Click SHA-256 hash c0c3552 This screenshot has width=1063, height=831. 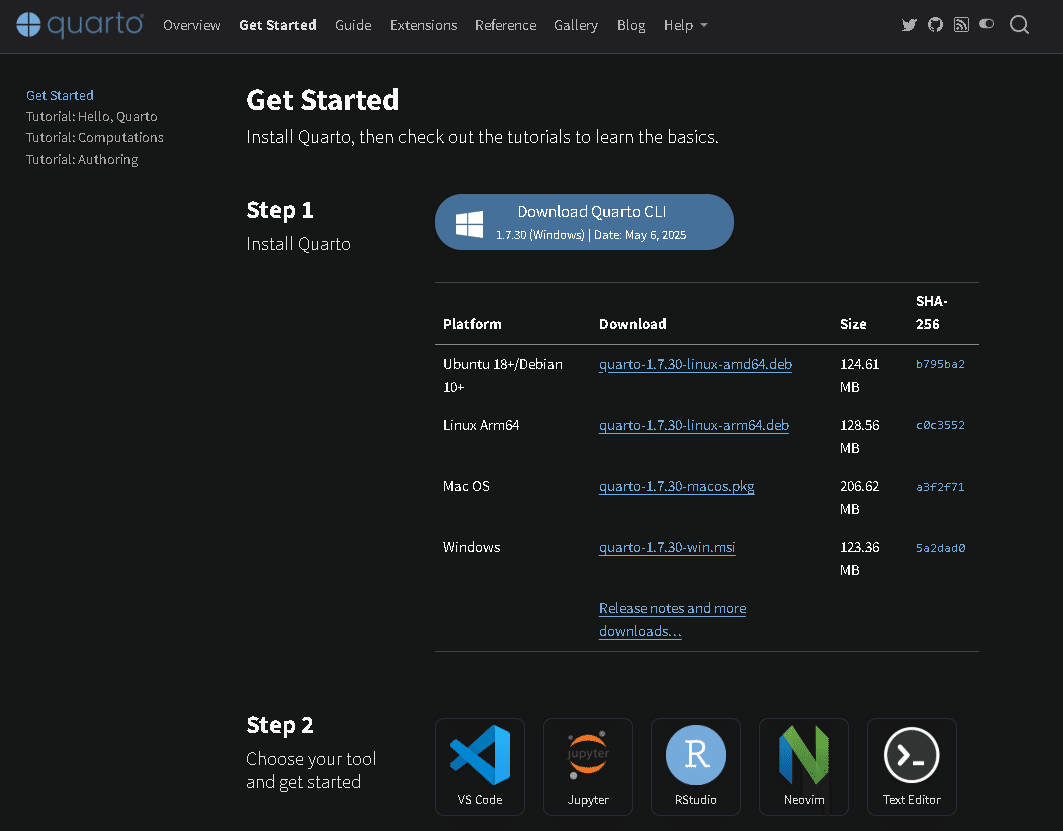coord(940,425)
